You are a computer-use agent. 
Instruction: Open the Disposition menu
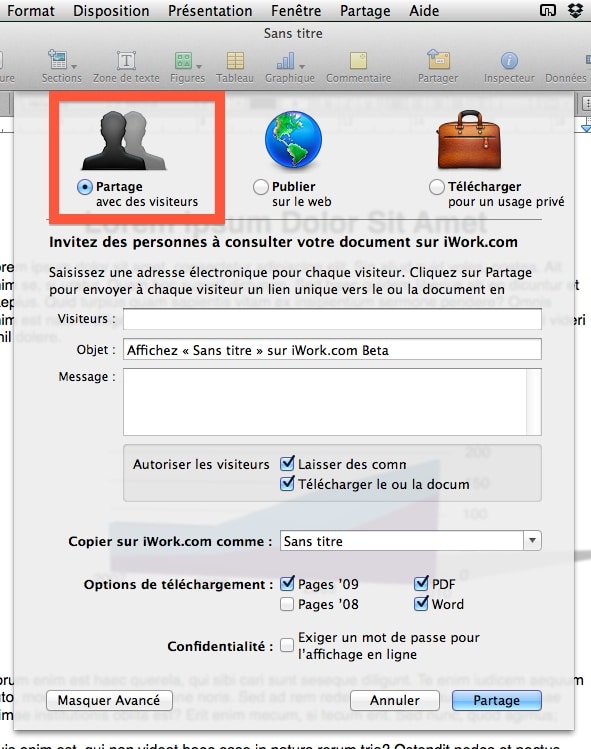click(x=111, y=11)
